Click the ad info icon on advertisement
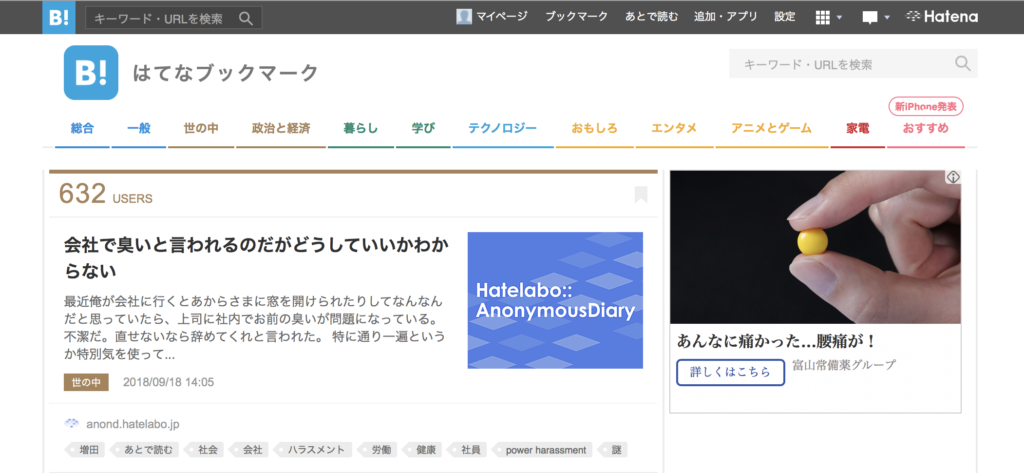The height and width of the screenshot is (473, 1024). [953, 177]
